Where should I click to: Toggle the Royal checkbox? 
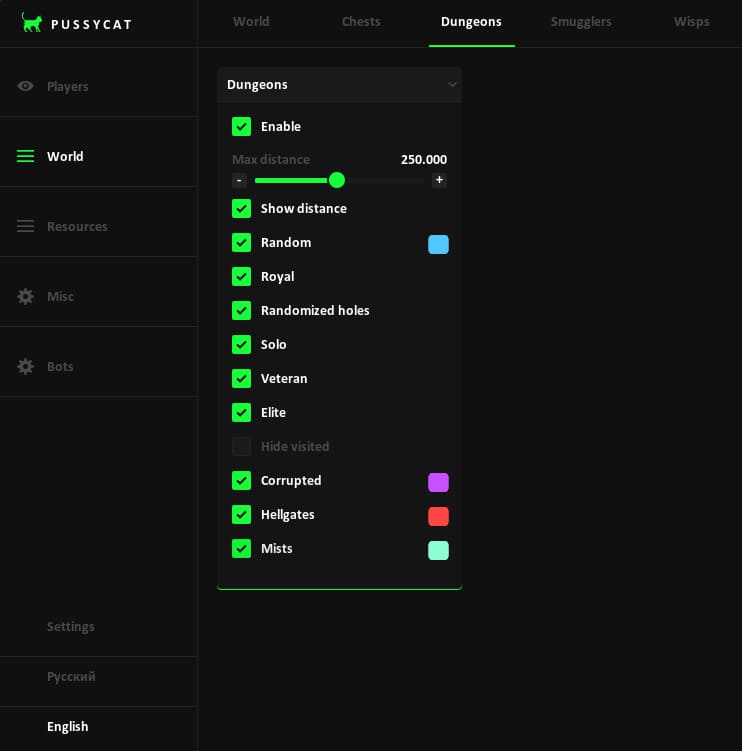241,276
